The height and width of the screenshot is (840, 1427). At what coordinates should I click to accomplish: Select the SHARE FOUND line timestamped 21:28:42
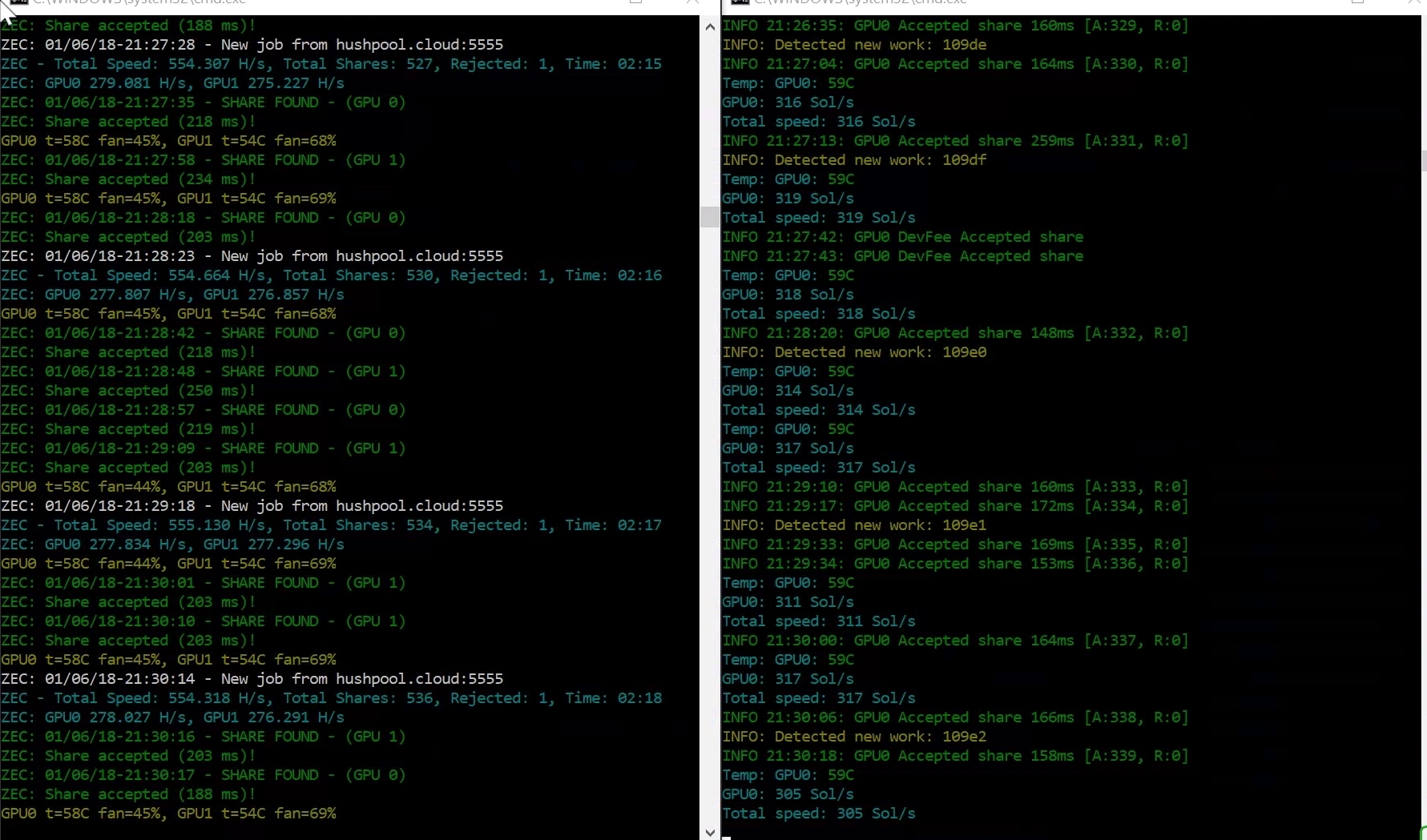204,333
